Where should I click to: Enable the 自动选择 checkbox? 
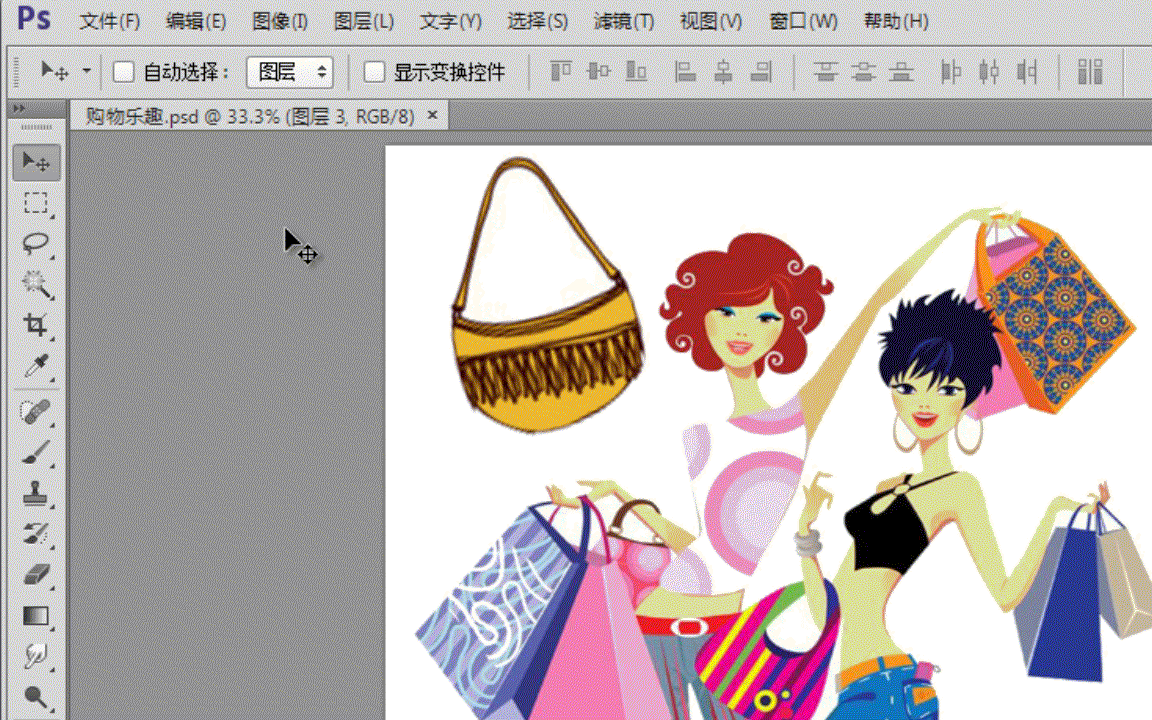(x=123, y=72)
